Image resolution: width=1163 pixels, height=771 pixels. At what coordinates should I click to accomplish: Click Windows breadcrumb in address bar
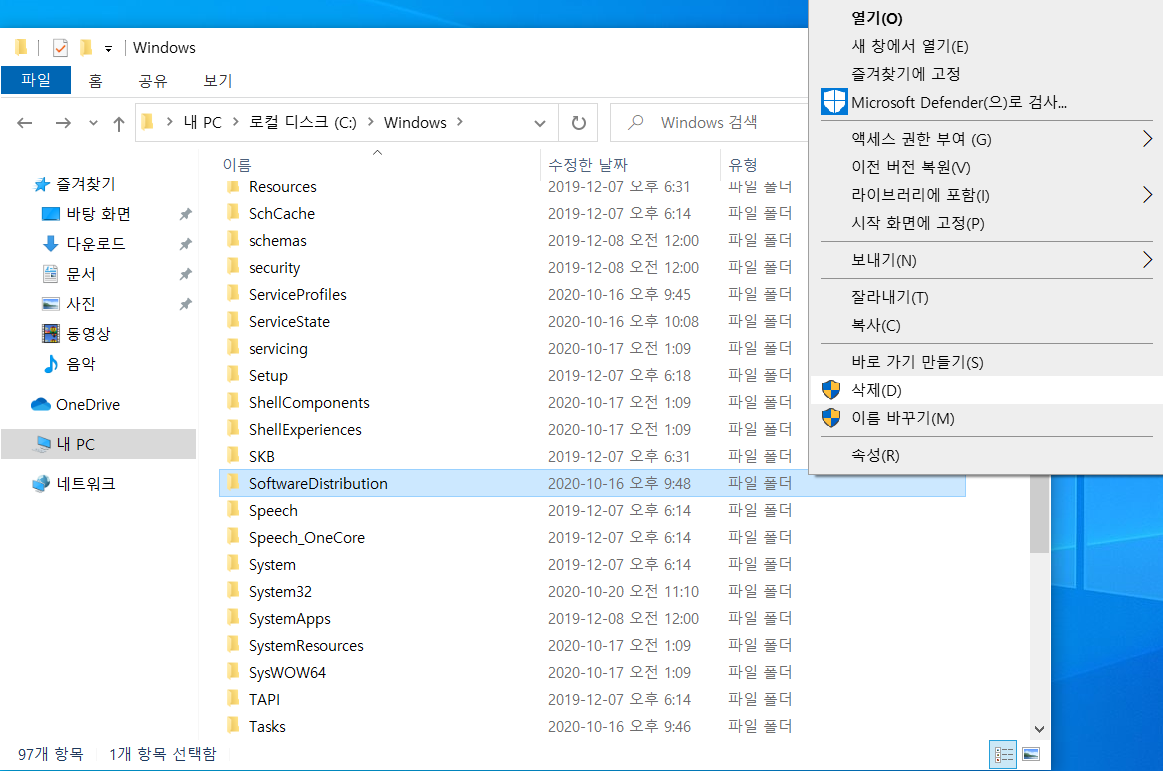[x=415, y=122]
